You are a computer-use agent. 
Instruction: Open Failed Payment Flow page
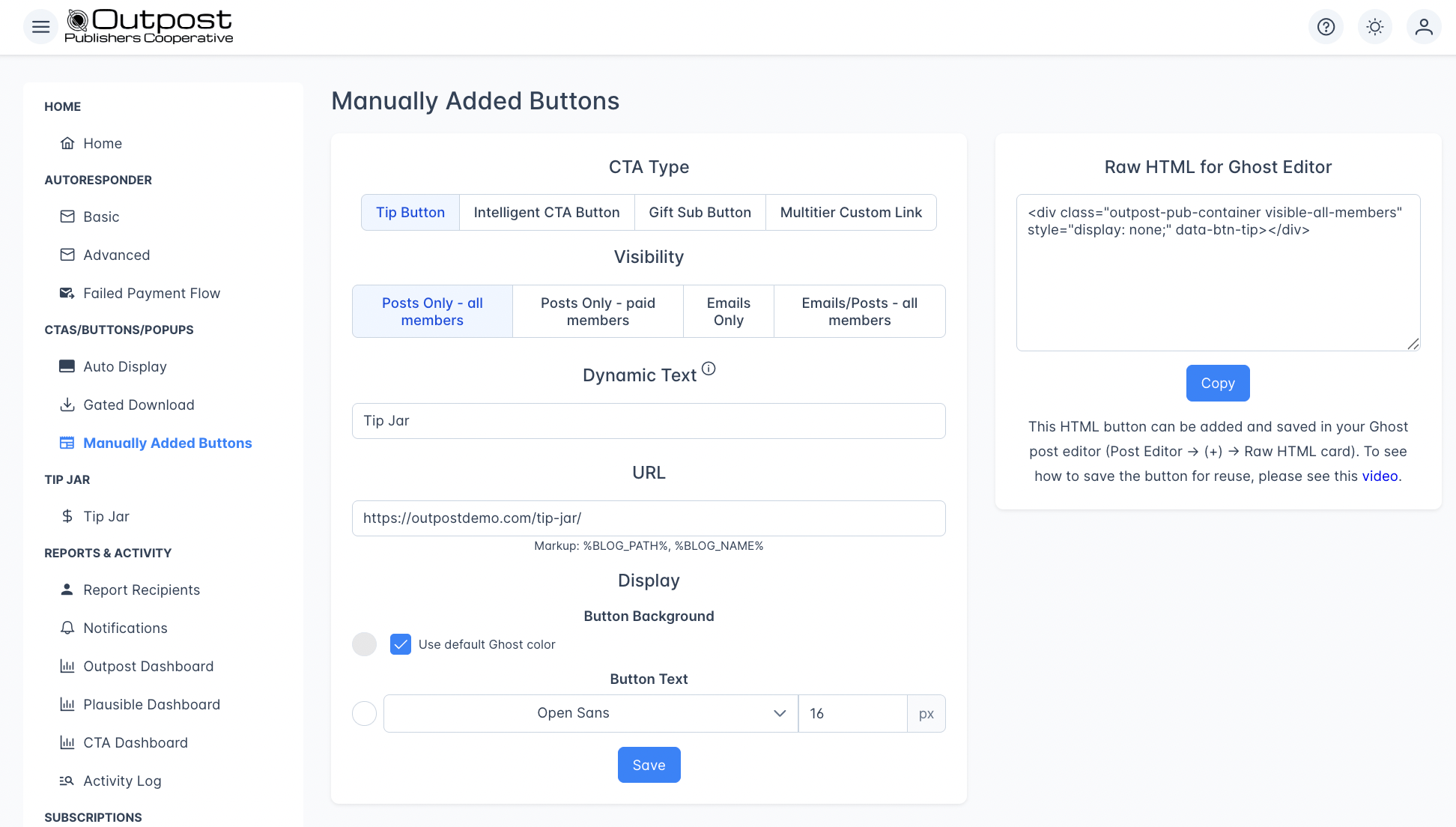(x=152, y=293)
